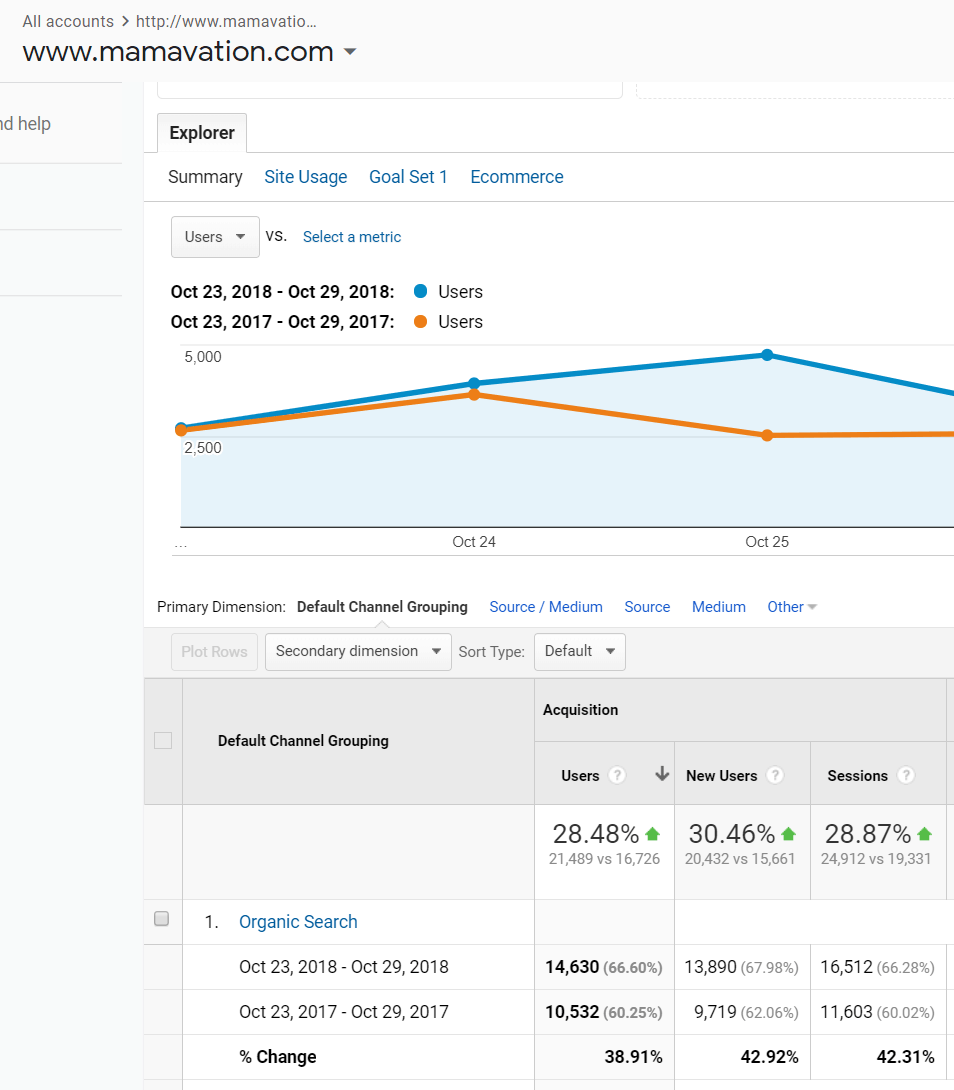Click the Oct 25 data point on blue line

[x=767, y=355]
